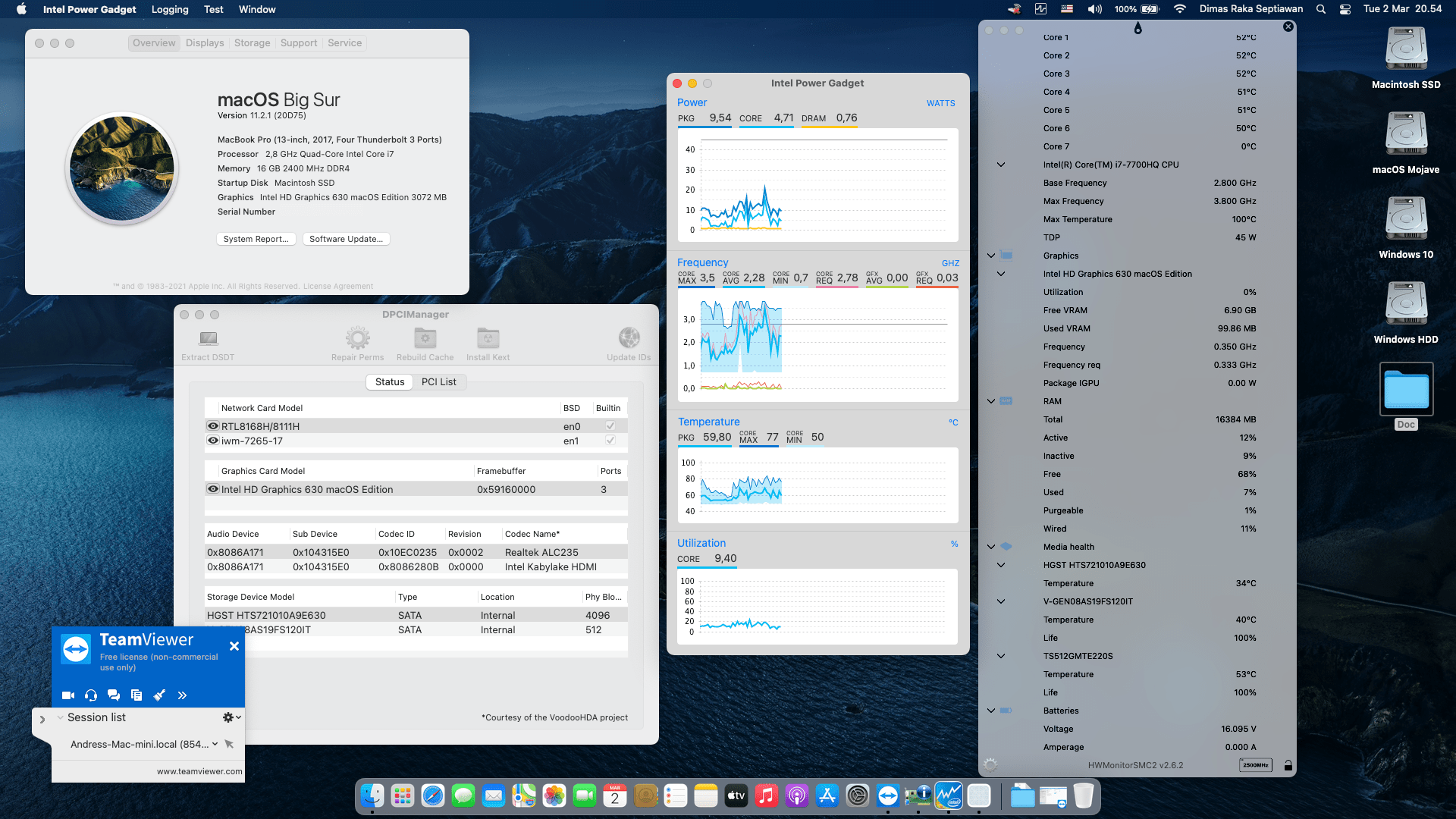The height and width of the screenshot is (819, 1456).
Task: Click 2500MHz button in HWMonitorSMC2
Action: click(1256, 765)
